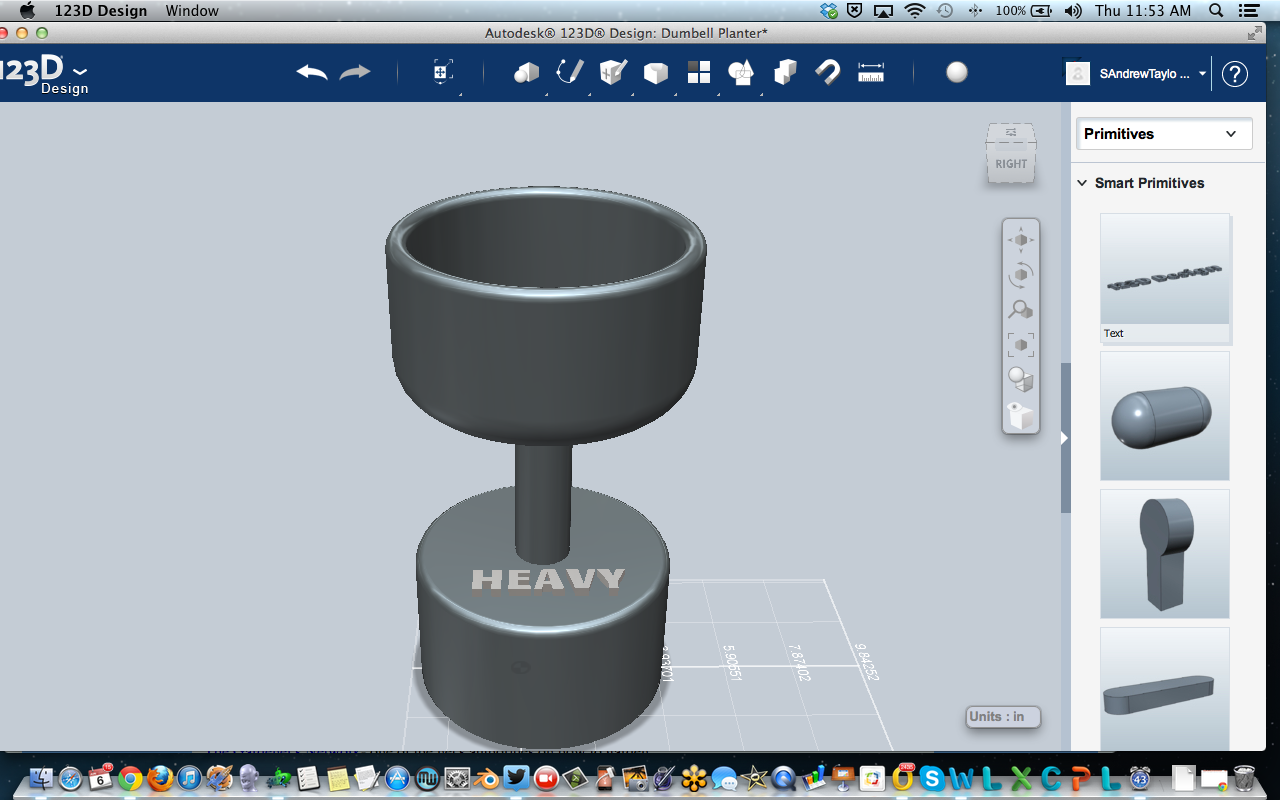Viewport: 1280px width, 800px height.
Task: Select the flat slot-bar primitive thumbnail
Action: [x=1165, y=690]
